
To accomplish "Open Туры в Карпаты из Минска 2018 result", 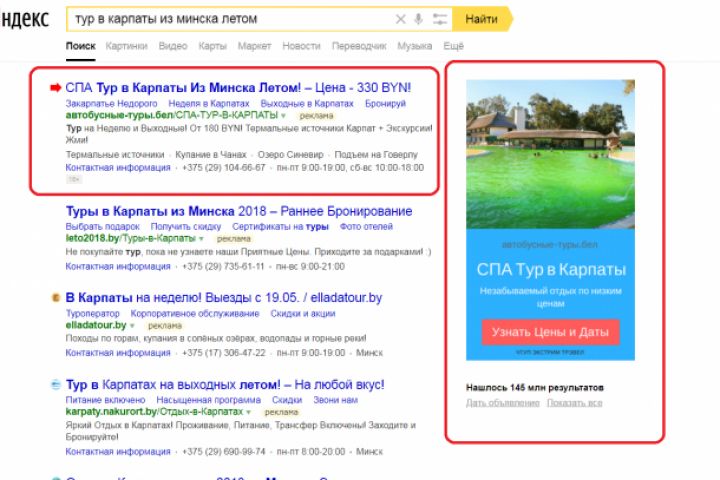I will click(239, 211).
